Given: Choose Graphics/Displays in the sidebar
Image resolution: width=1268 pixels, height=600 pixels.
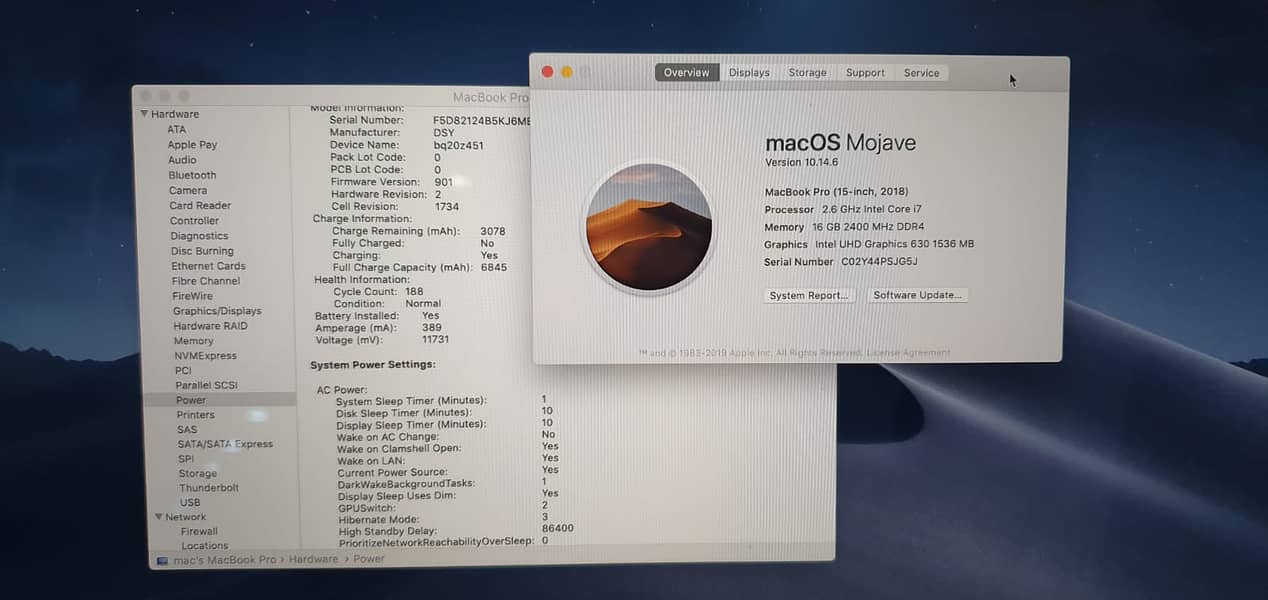Looking at the screenshot, I should coord(217,311).
